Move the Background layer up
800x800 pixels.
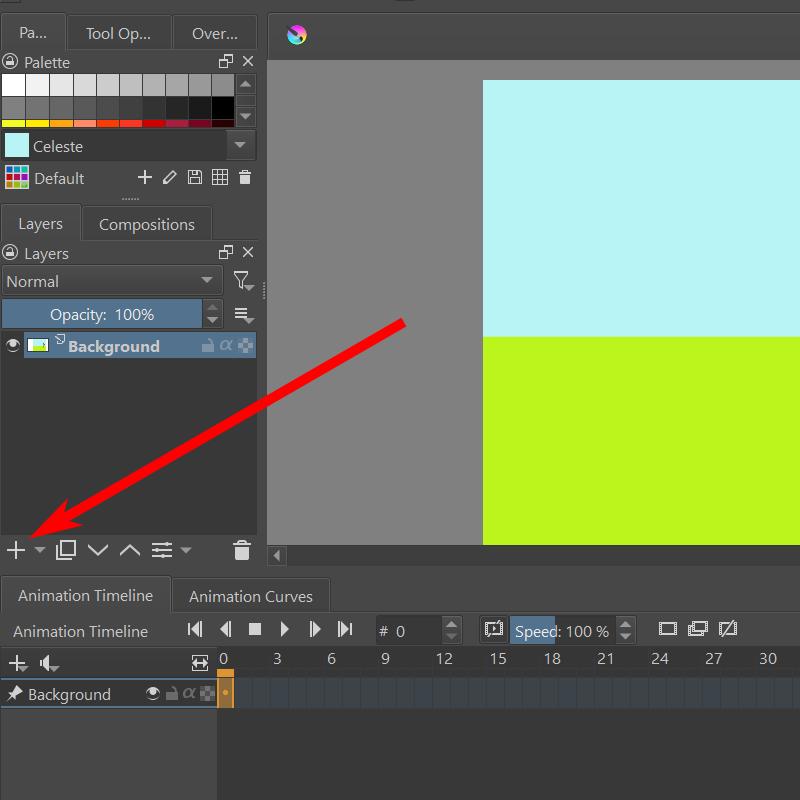tap(129, 549)
